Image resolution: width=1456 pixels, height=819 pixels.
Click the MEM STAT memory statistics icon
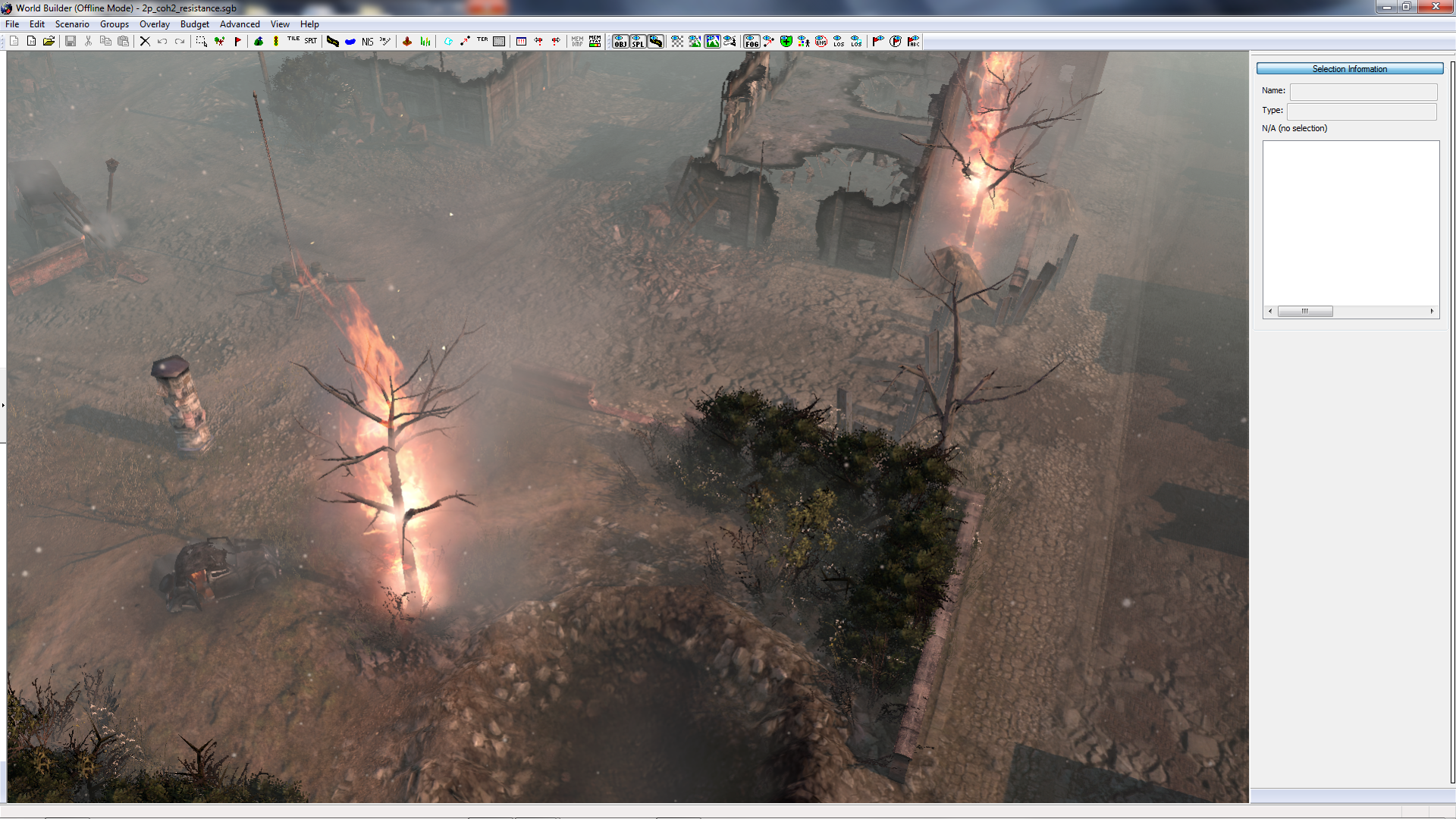595,41
